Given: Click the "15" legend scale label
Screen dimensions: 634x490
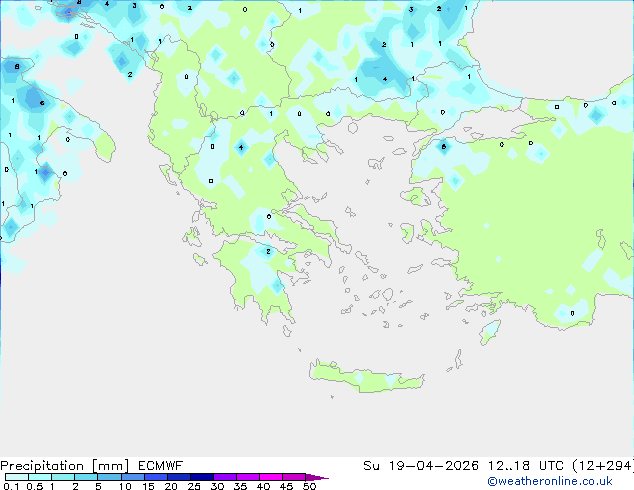Looking at the screenshot, I should pos(148,486).
